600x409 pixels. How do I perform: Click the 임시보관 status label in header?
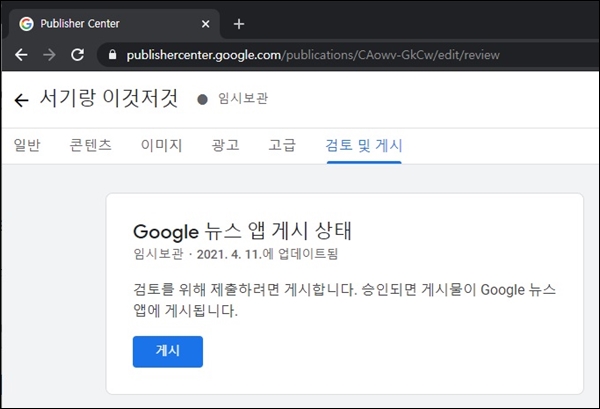[x=243, y=99]
